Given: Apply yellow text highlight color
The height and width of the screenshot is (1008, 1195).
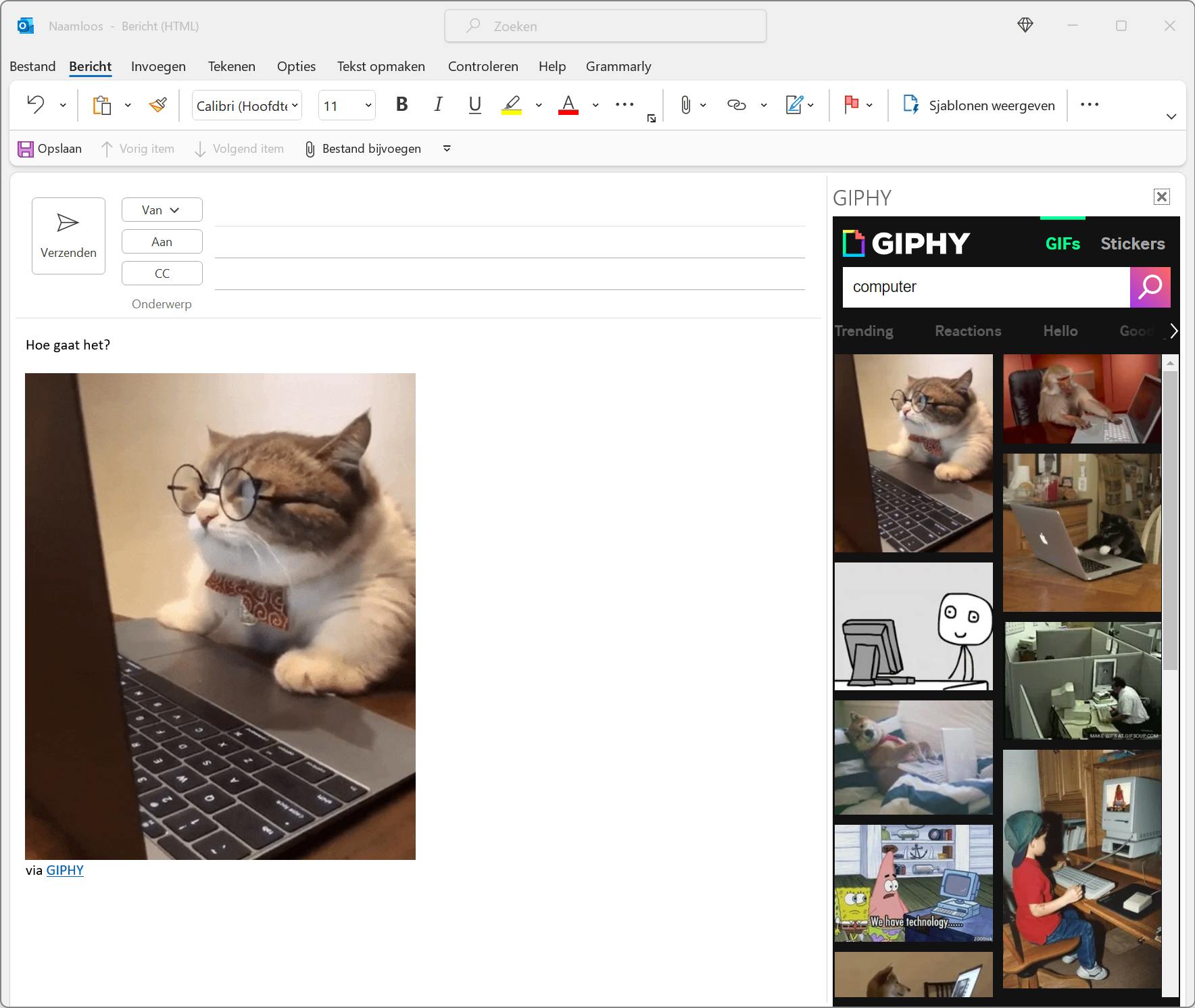Looking at the screenshot, I should [x=512, y=105].
